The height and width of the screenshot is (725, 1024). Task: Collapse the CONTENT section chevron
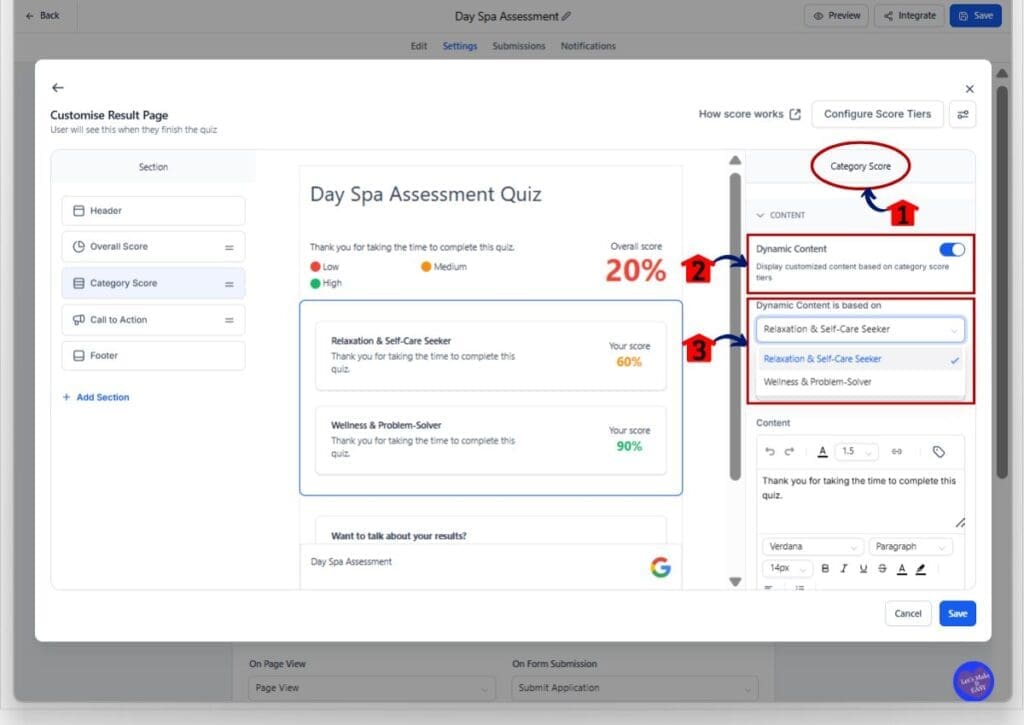[x=760, y=215]
